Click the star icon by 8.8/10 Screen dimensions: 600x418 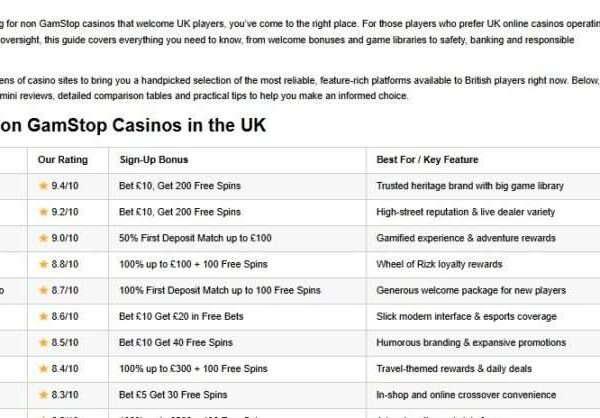coord(43,264)
